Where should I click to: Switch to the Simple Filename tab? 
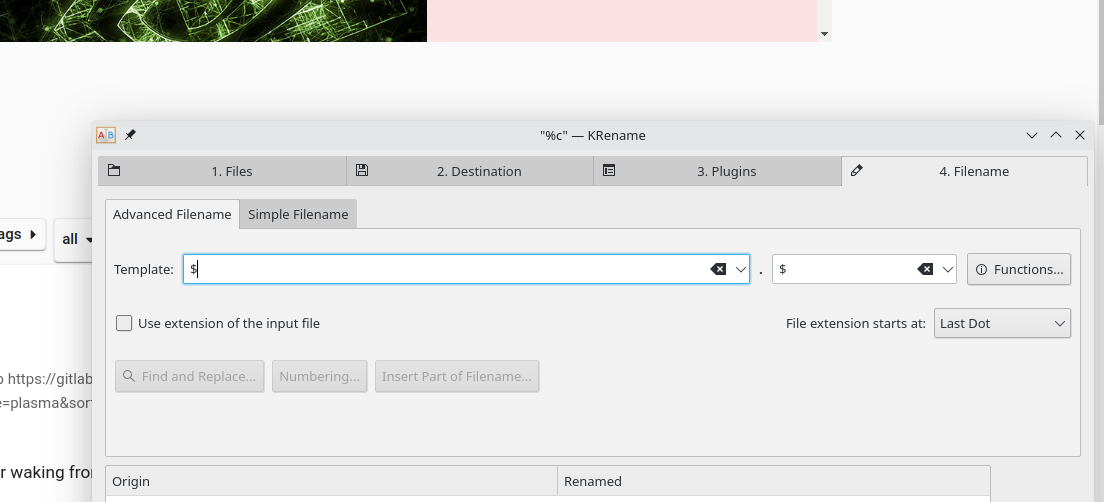[x=298, y=214]
